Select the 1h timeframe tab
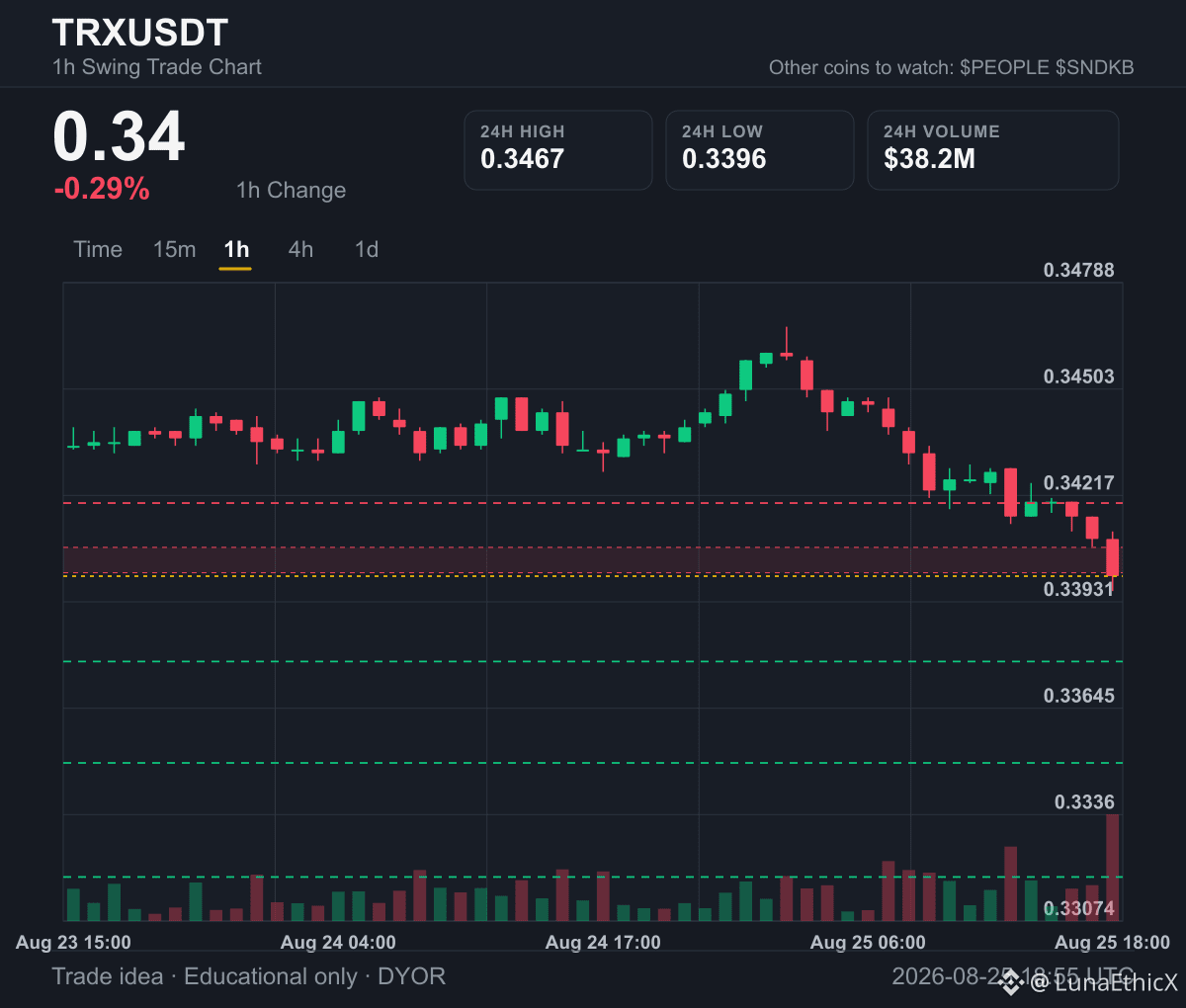Image resolution: width=1186 pixels, height=1008 pixels. [236, 249]
